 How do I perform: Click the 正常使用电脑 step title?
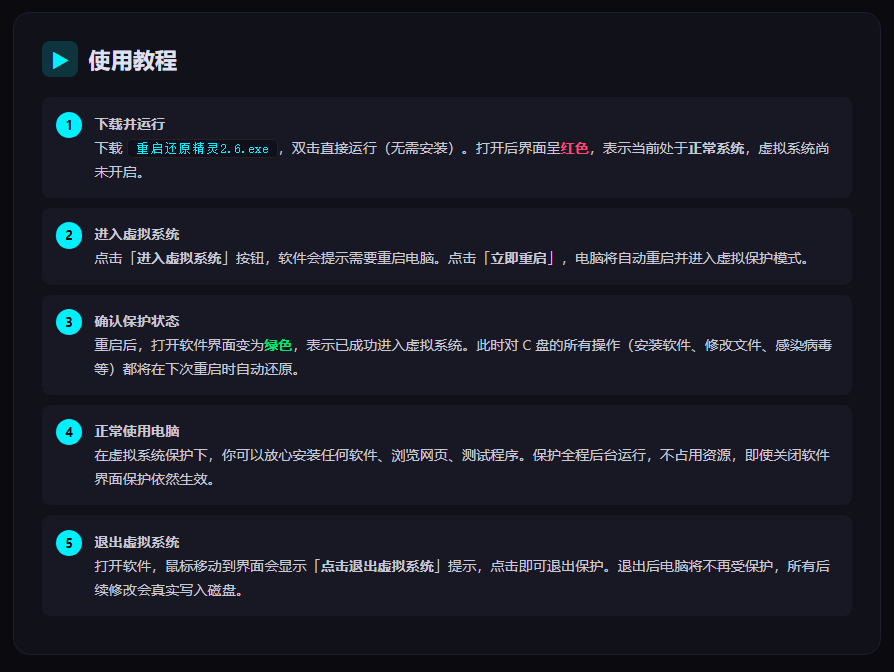(137, 431)
